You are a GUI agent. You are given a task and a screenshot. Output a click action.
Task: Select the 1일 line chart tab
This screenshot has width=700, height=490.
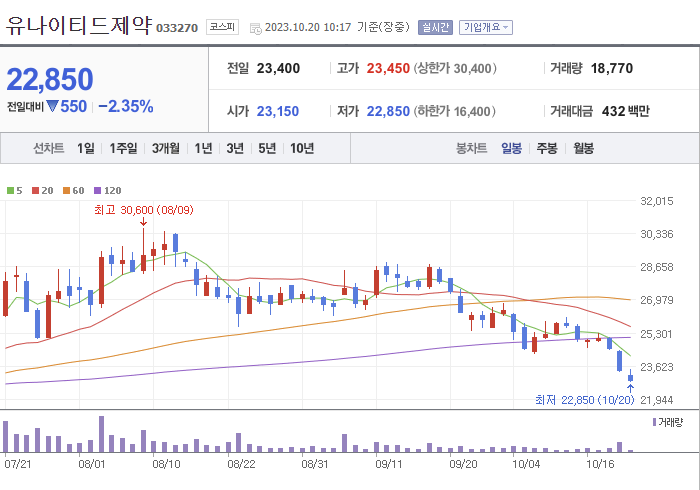[86, 148]
